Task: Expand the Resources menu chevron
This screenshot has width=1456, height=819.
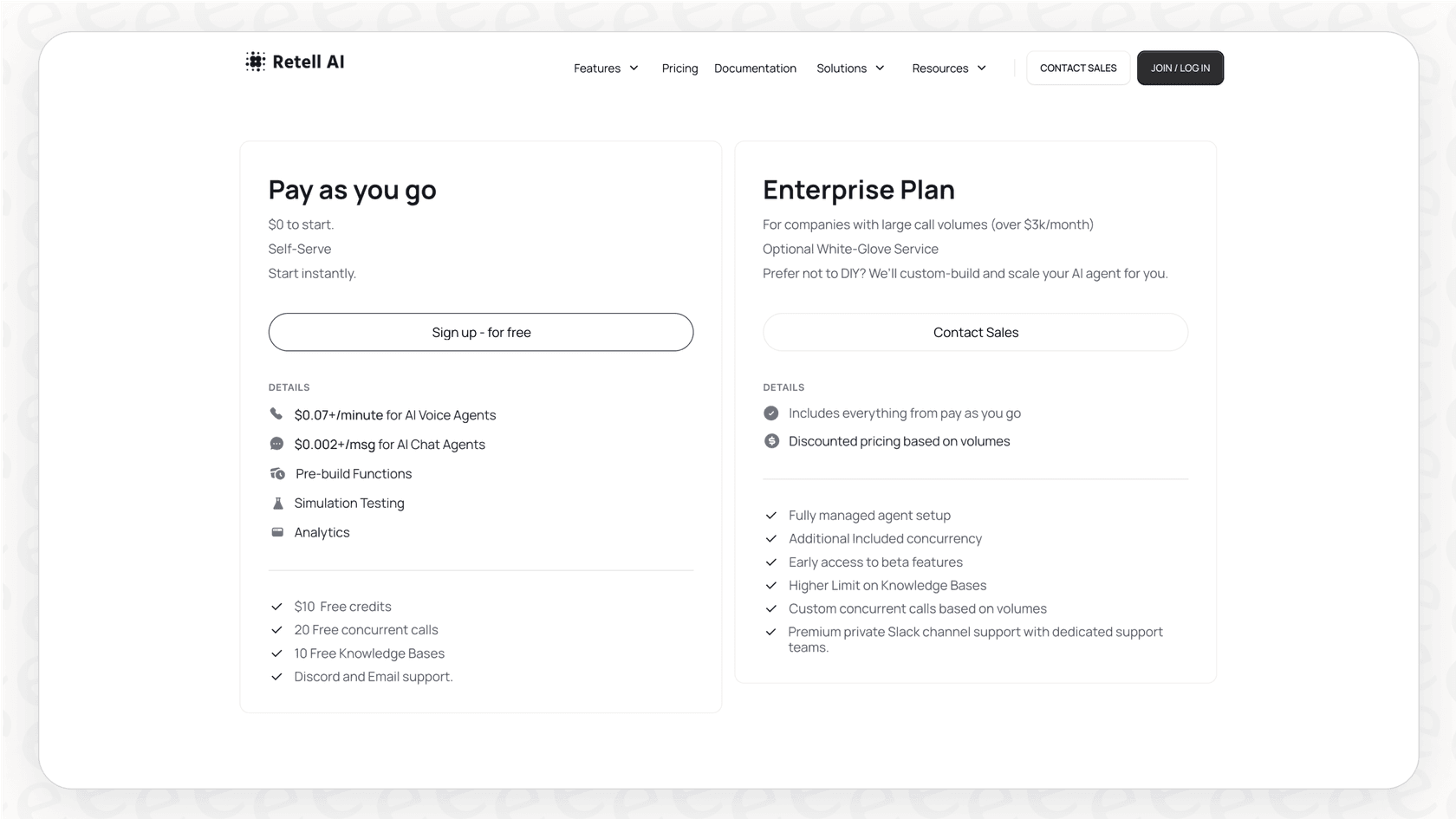Action: tap(982, 68)
